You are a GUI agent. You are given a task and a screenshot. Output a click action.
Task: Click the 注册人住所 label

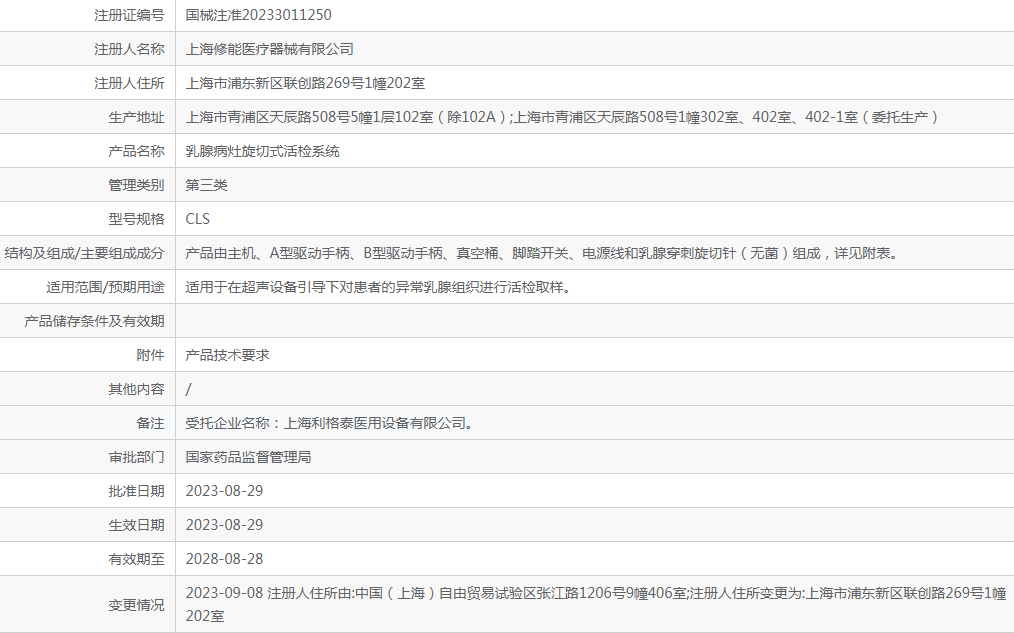click(x=129, y=83)
